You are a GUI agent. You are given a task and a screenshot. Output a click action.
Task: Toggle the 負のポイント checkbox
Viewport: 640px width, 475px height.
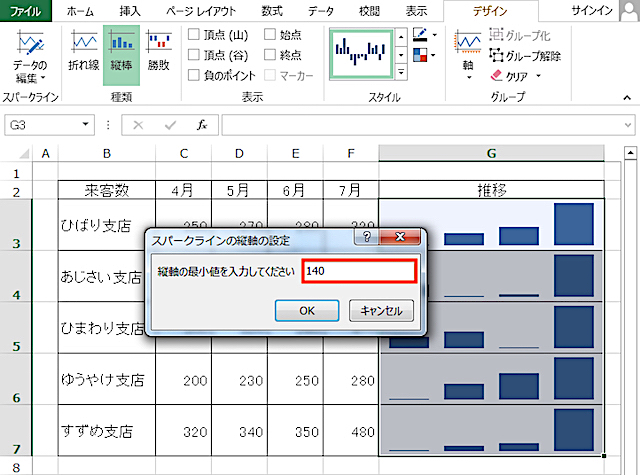pos(194,74)
